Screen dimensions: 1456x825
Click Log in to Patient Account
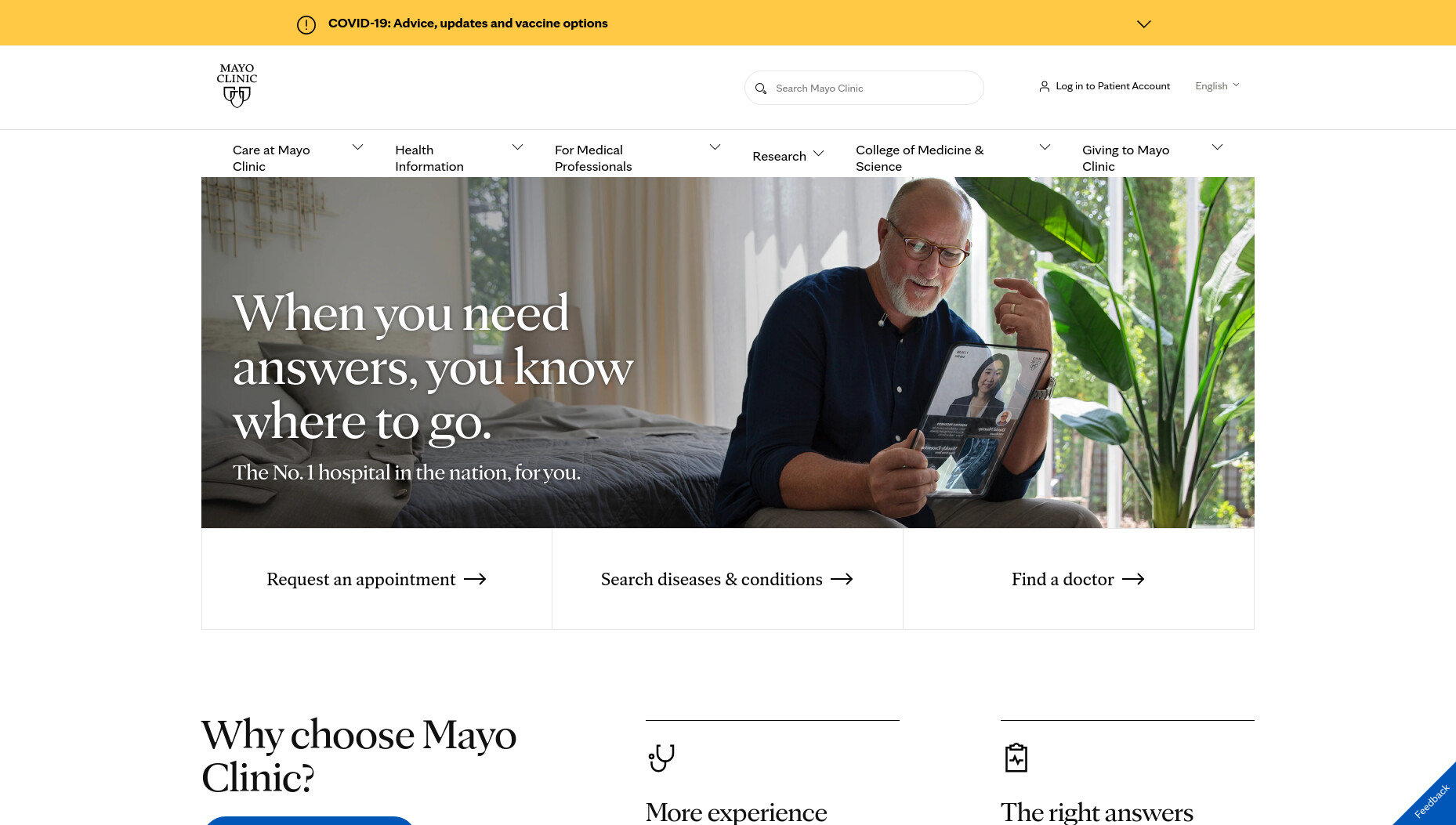click(1112, 86)
